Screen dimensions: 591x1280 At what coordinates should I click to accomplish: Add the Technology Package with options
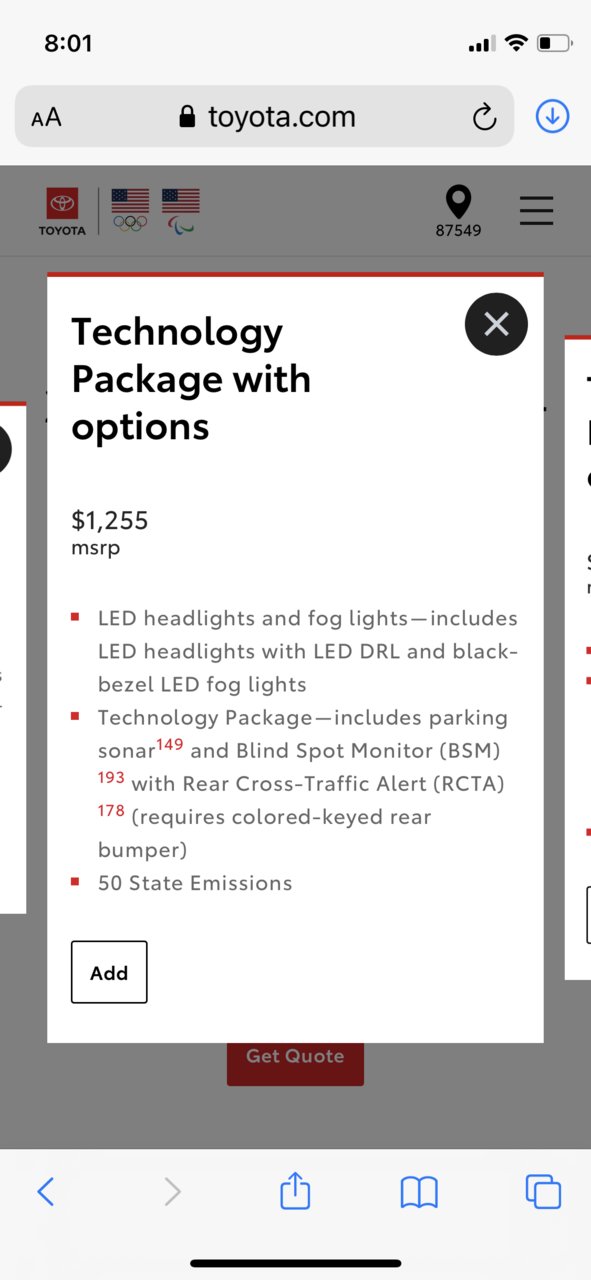point(109,972)
